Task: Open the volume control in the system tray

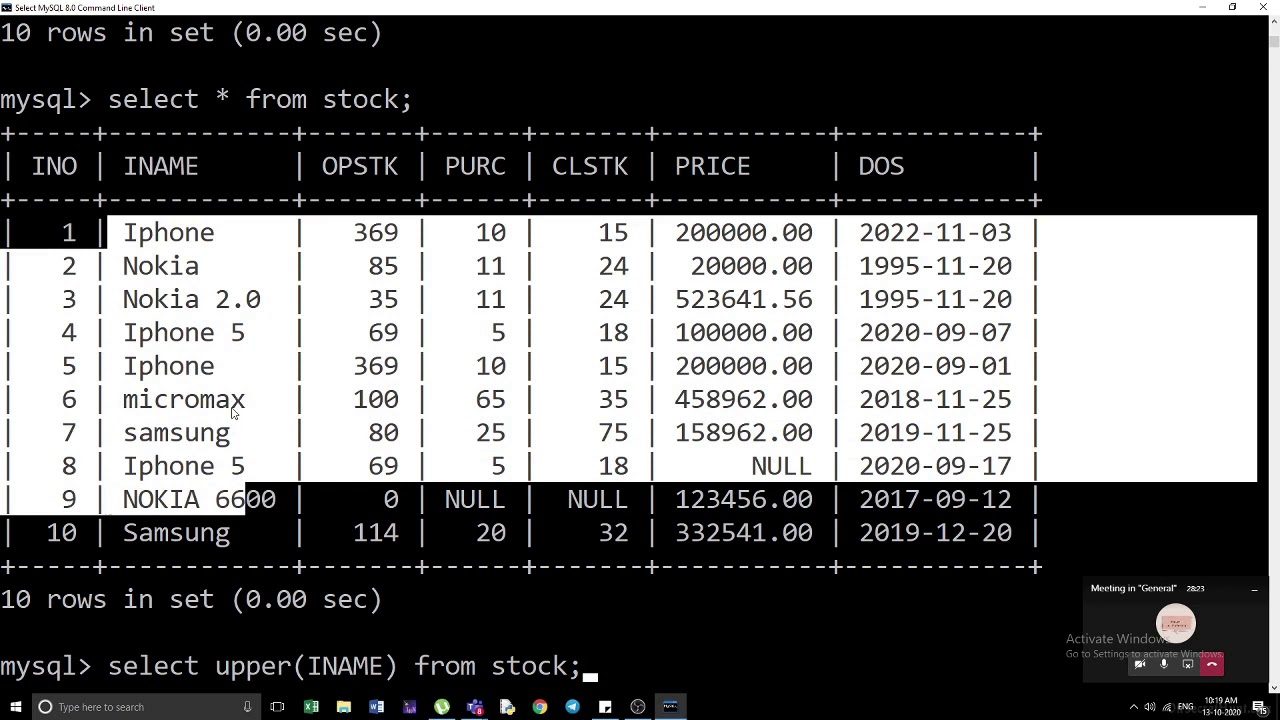Action: [1150, 707]
